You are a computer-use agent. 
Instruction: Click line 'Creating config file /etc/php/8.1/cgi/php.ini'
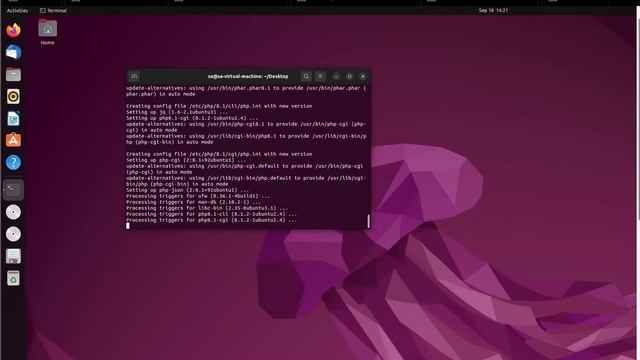tap(219, 154)
